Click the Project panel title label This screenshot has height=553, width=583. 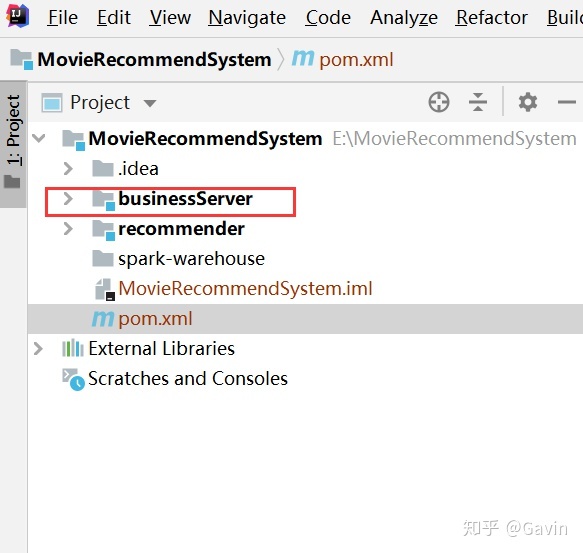click(x=100, y=102)
